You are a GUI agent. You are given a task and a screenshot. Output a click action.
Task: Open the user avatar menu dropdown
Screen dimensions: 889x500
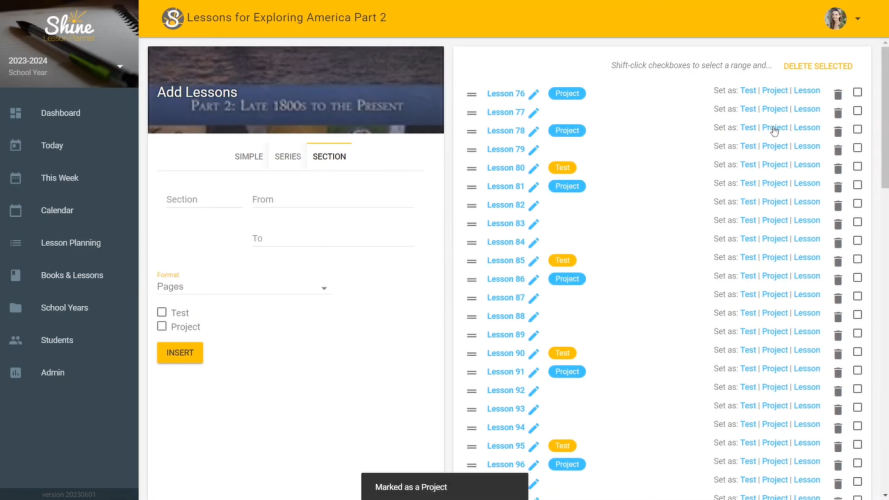pos(843,18)
